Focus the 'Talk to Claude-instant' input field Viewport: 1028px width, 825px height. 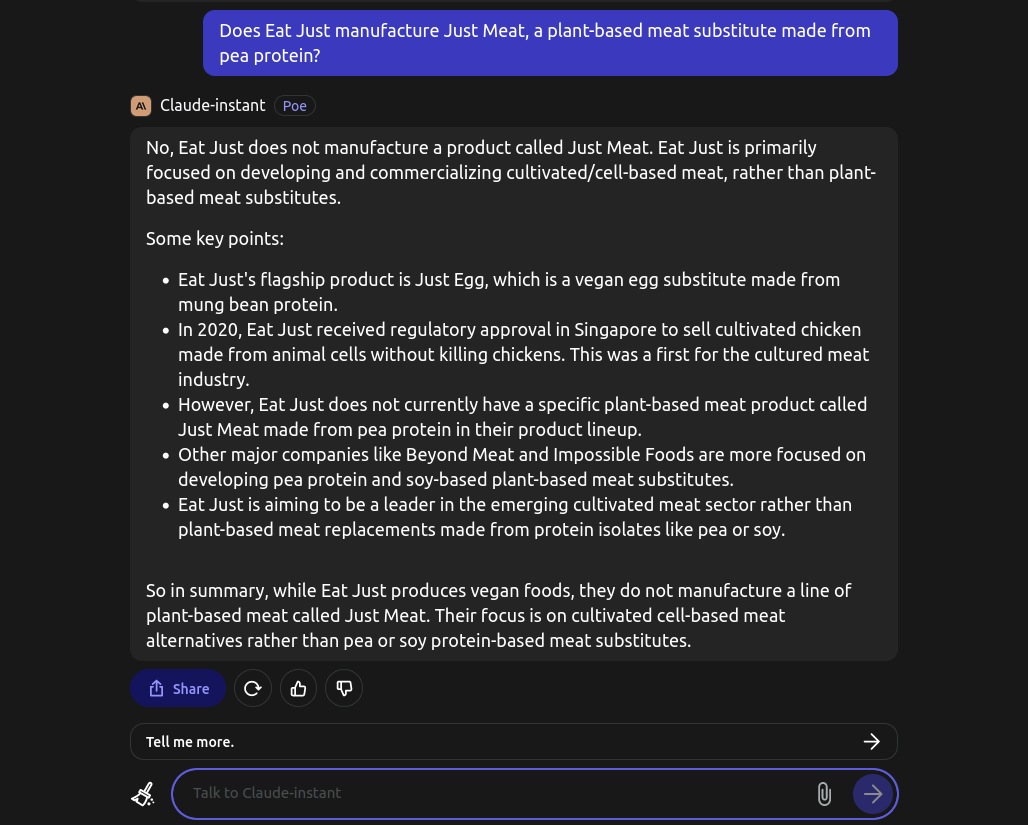pyautogui.click(x=498, y=794)
